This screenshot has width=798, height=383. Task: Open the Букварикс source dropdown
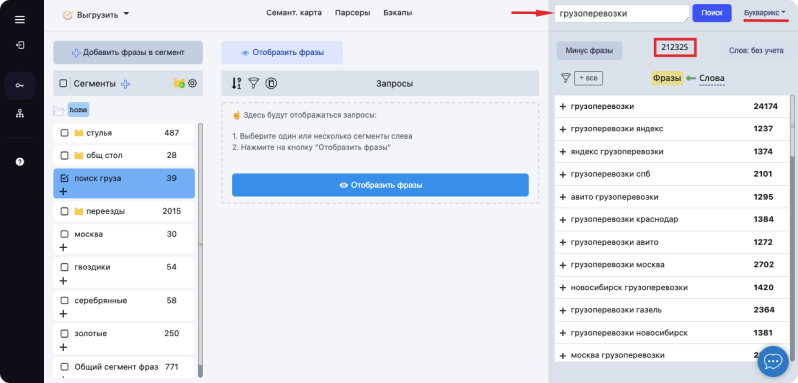point(764,13)
